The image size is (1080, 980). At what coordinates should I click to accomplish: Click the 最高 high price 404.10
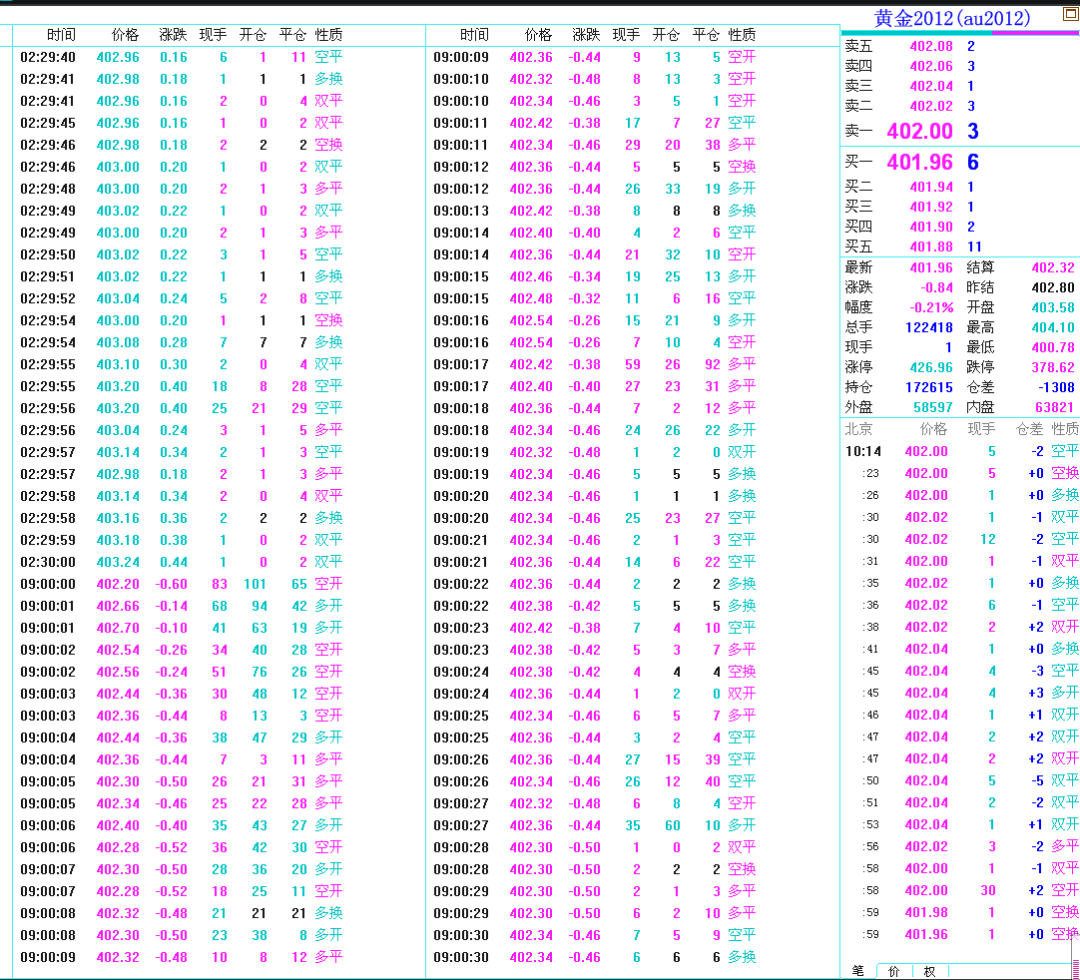point(1053,327)
